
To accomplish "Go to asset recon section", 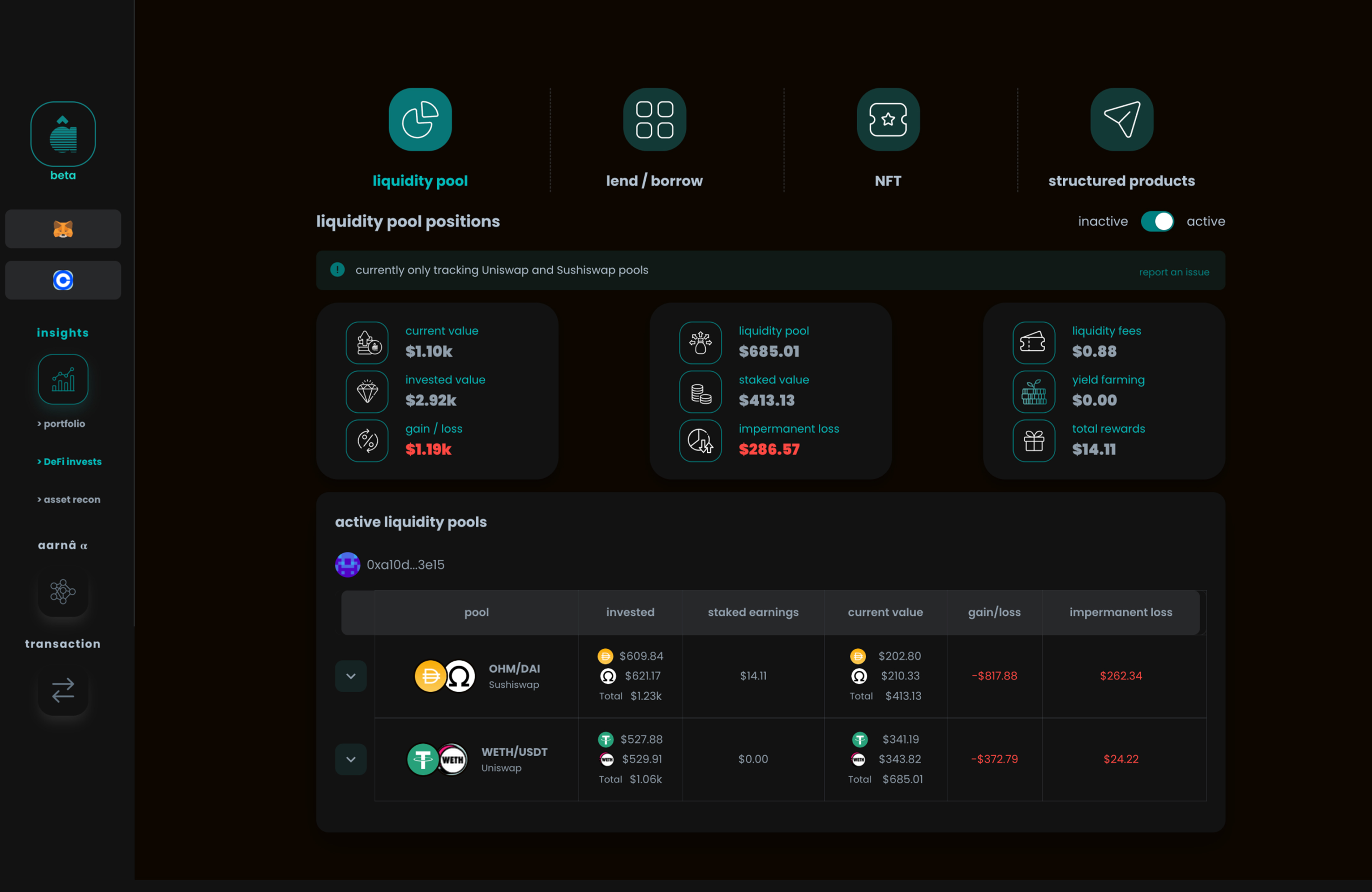I will click(x=69, y=499).
